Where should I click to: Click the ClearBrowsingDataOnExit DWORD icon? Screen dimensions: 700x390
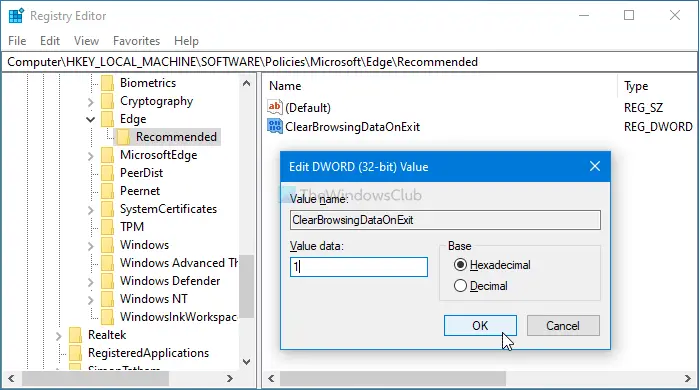click(275, 126)
